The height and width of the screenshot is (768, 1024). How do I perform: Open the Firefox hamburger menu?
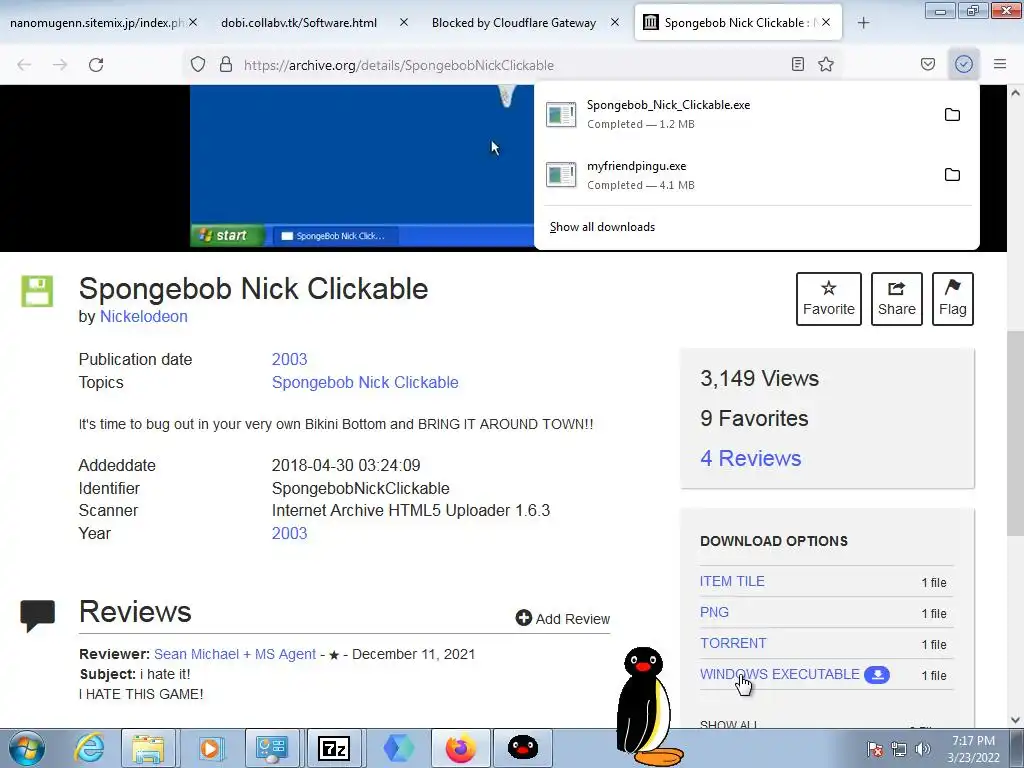coord(1000,64)
